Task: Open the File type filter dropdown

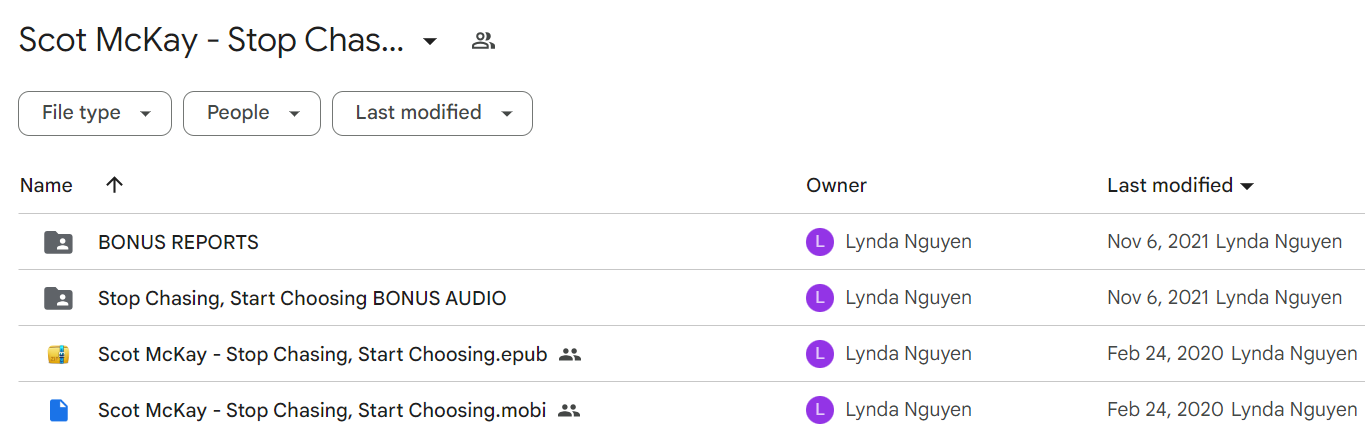Action: [95, 113]
